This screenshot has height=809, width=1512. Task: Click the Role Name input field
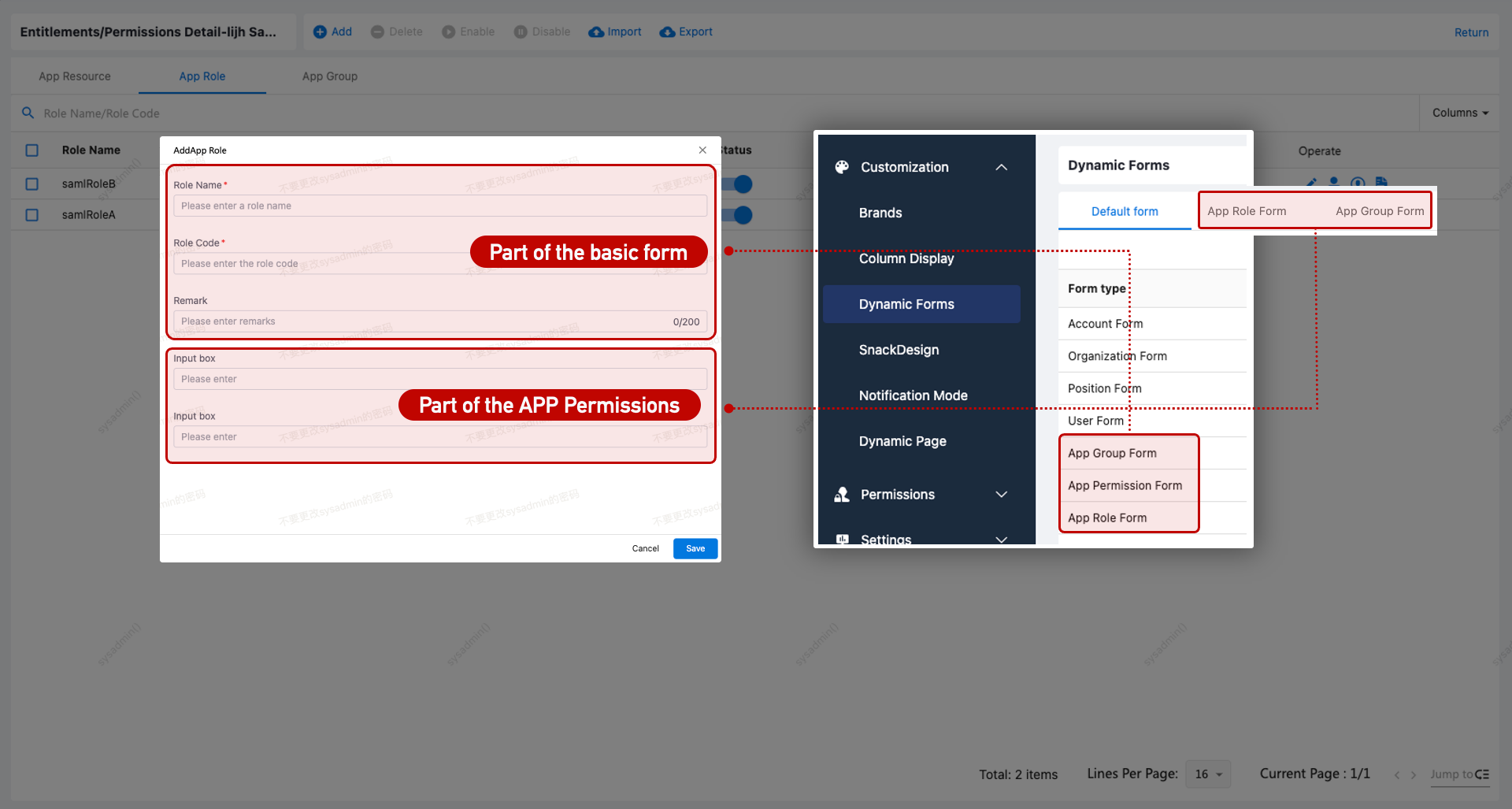439,206
